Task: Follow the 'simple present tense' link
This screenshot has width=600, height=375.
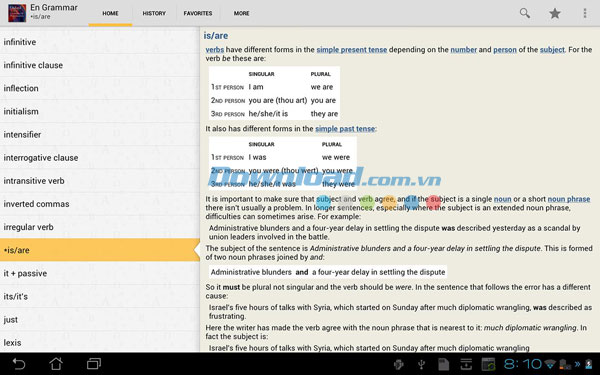Action: (352, 50)
